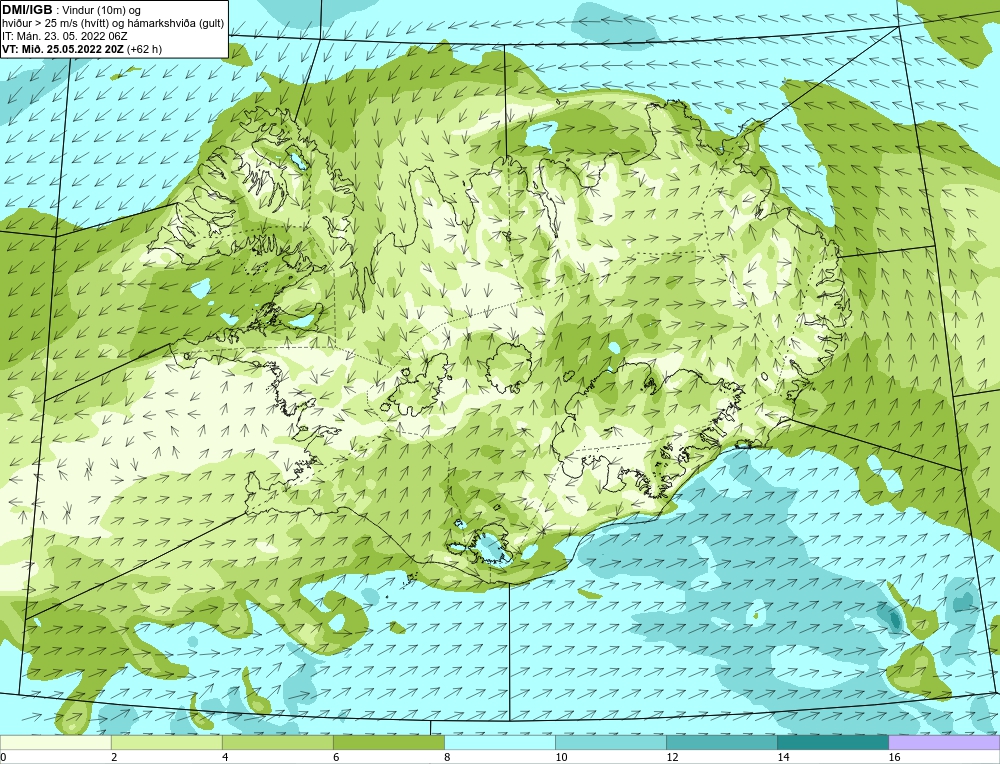Click the 'Vindur (10m) og' header text
Screen dimensions: 1000x764
[x=102, y=10]
